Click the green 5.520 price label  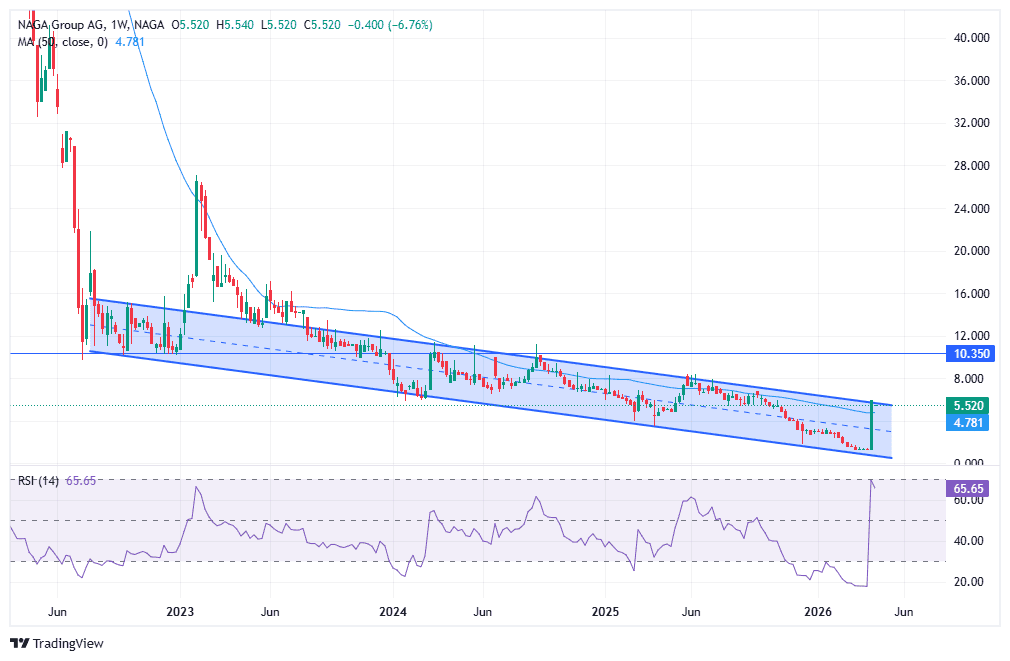(x=968, y=407)
